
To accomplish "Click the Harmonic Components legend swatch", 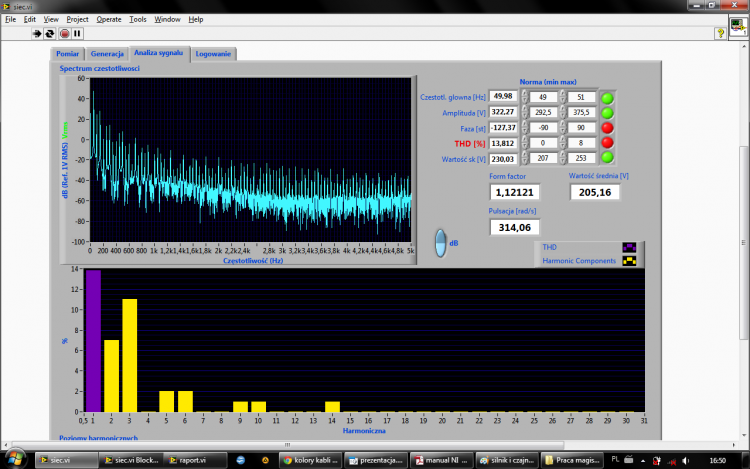I will (629, 261).
